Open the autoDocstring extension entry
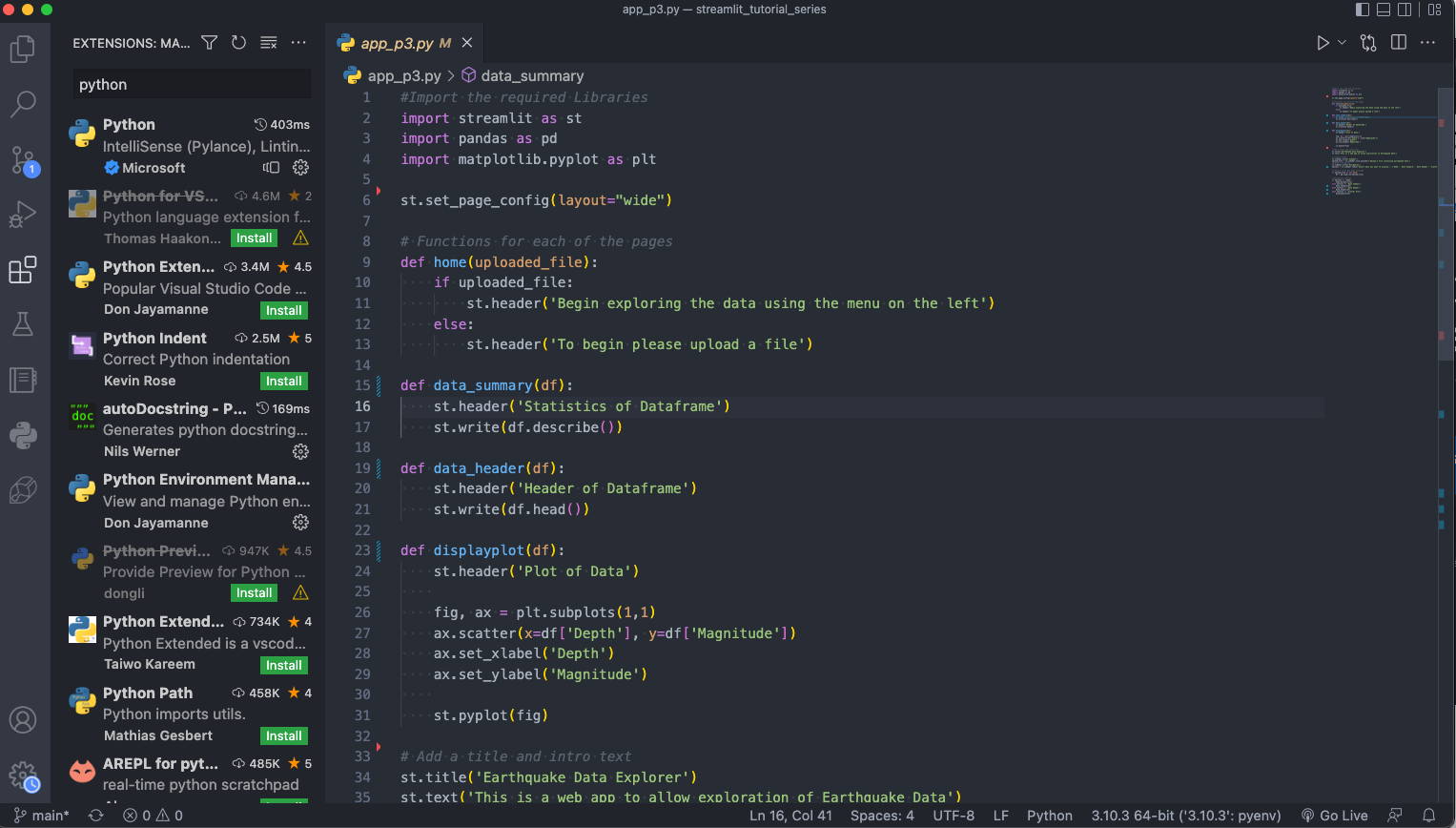Screen dimensions: 1456x828 click(x=190, y=430)
